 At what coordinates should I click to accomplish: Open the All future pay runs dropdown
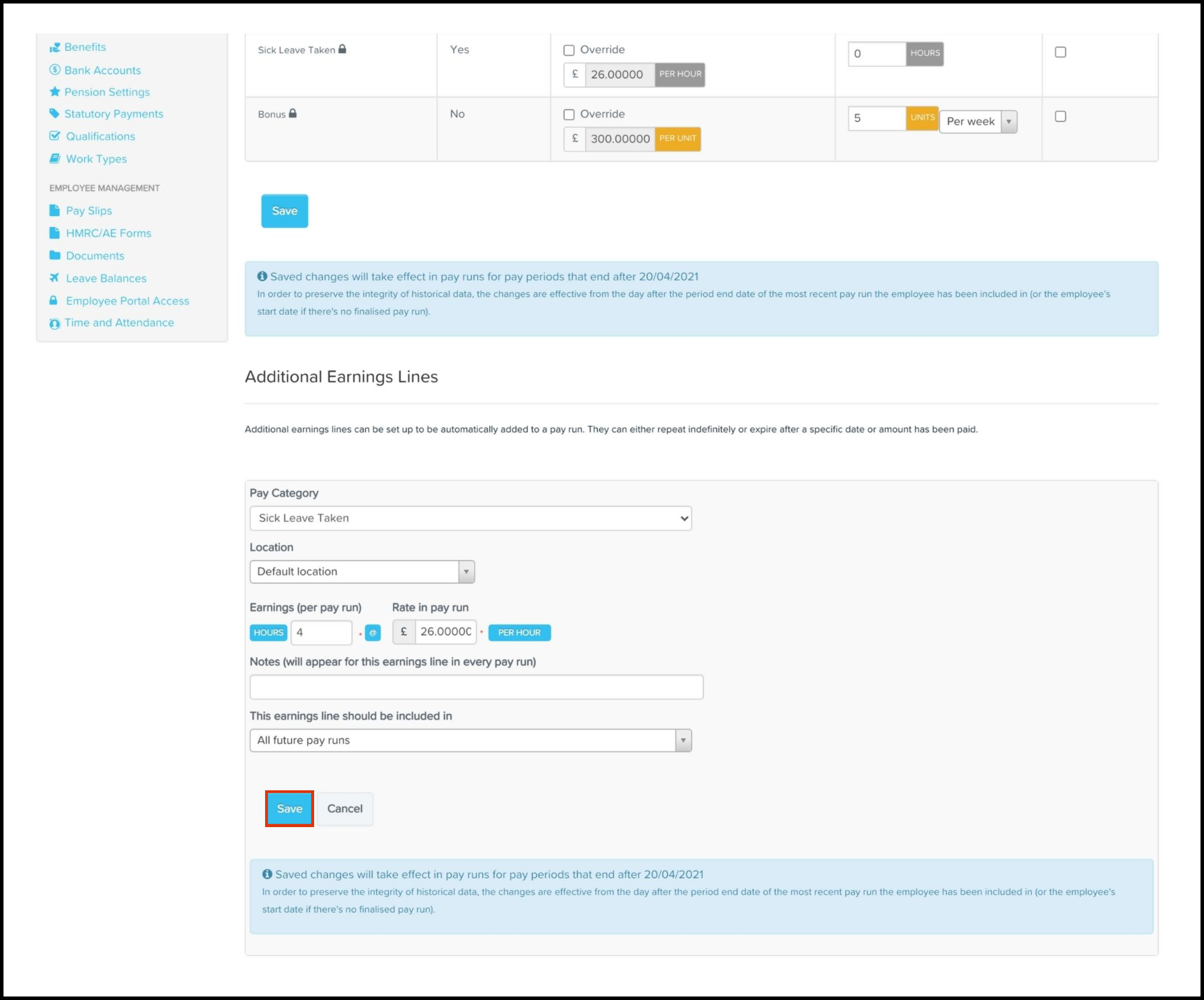tap(470, 741)
